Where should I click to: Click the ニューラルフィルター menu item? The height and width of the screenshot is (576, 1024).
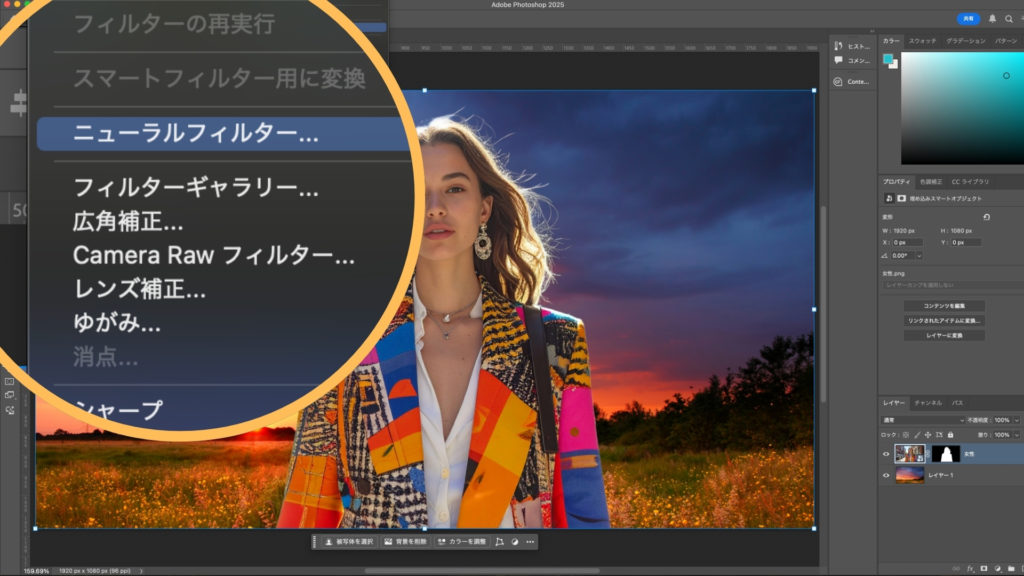point(196,134)
